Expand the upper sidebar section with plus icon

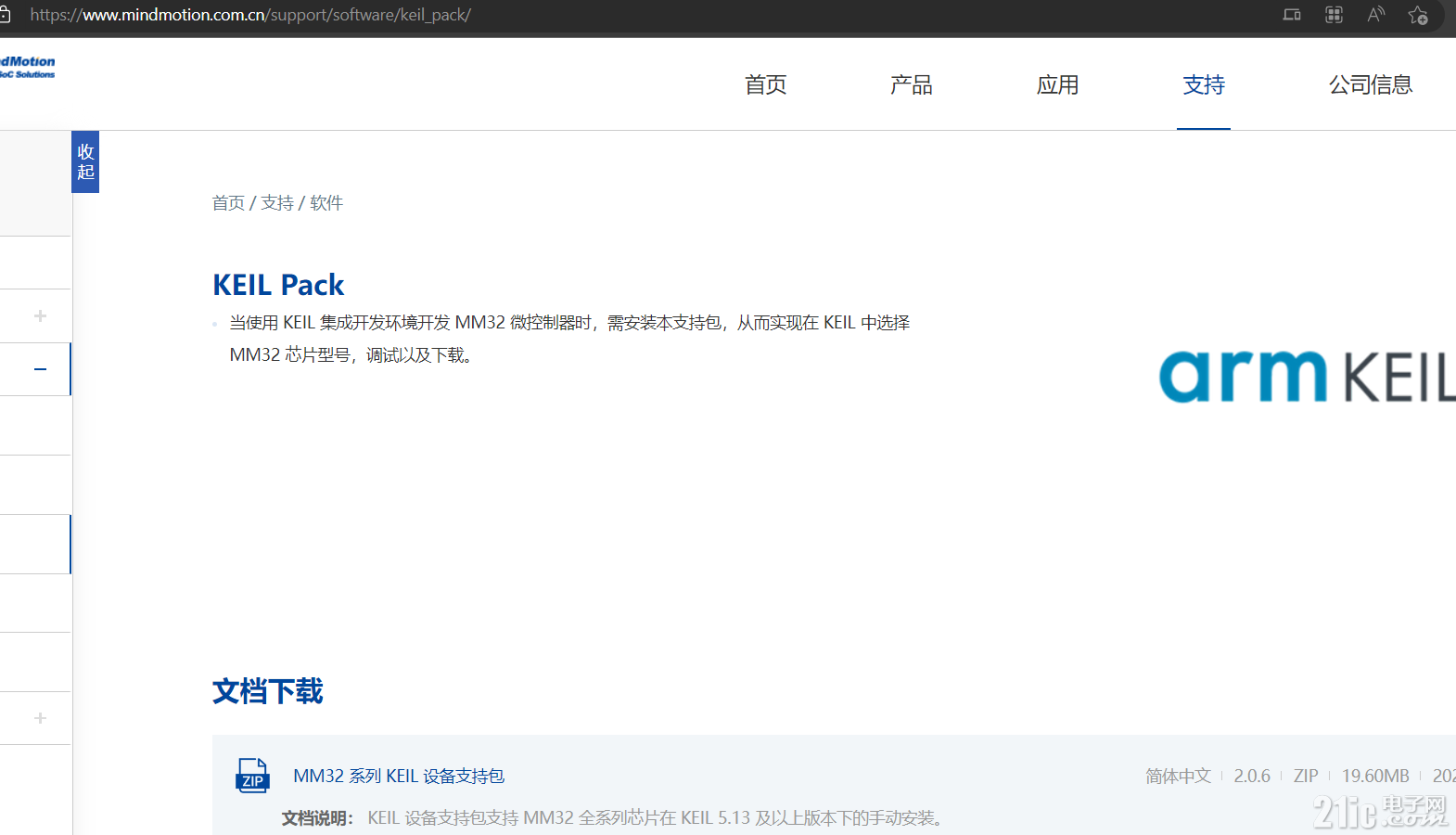[40, 315]
